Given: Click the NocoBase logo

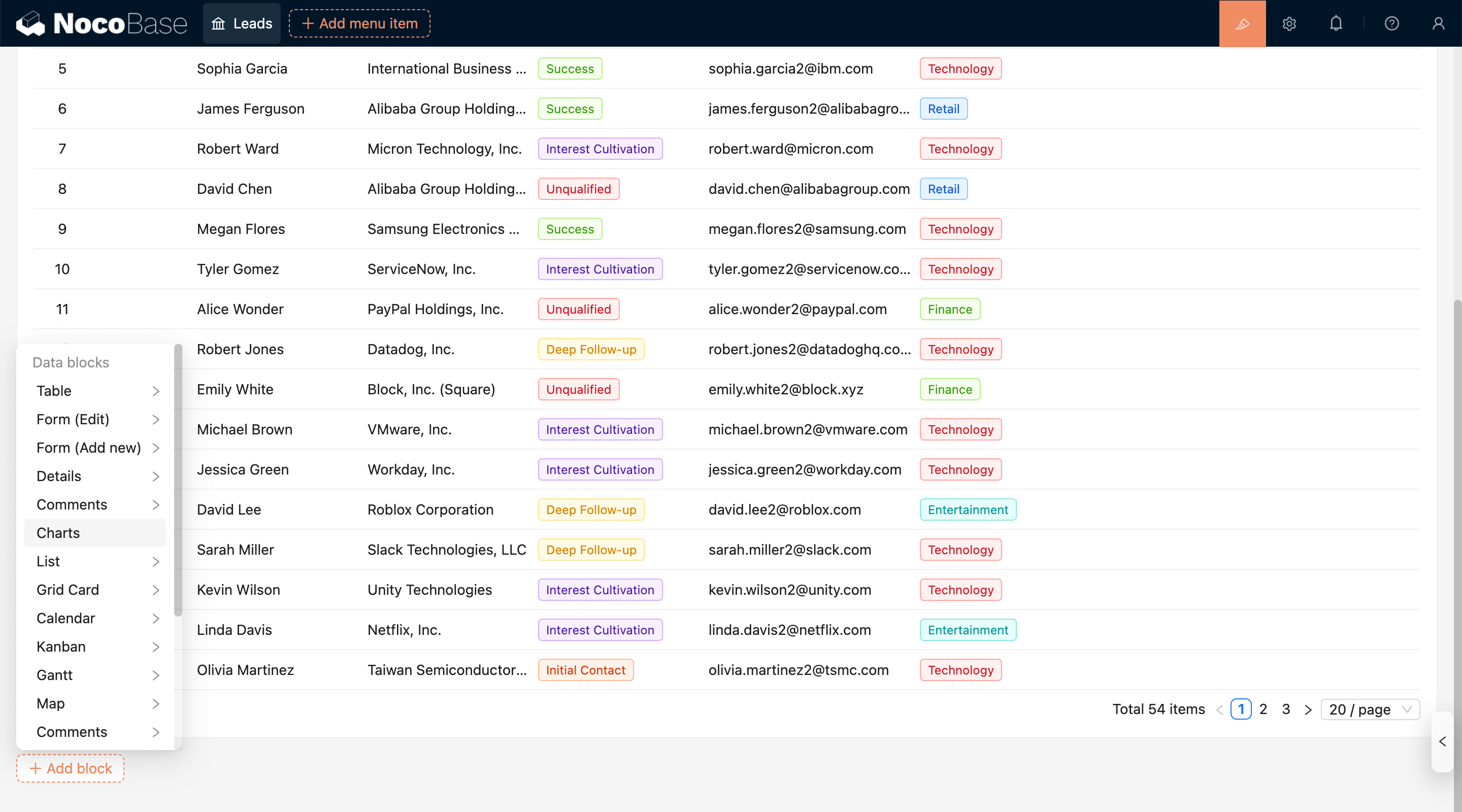Looking at the screenshot, I should [101, 23].
